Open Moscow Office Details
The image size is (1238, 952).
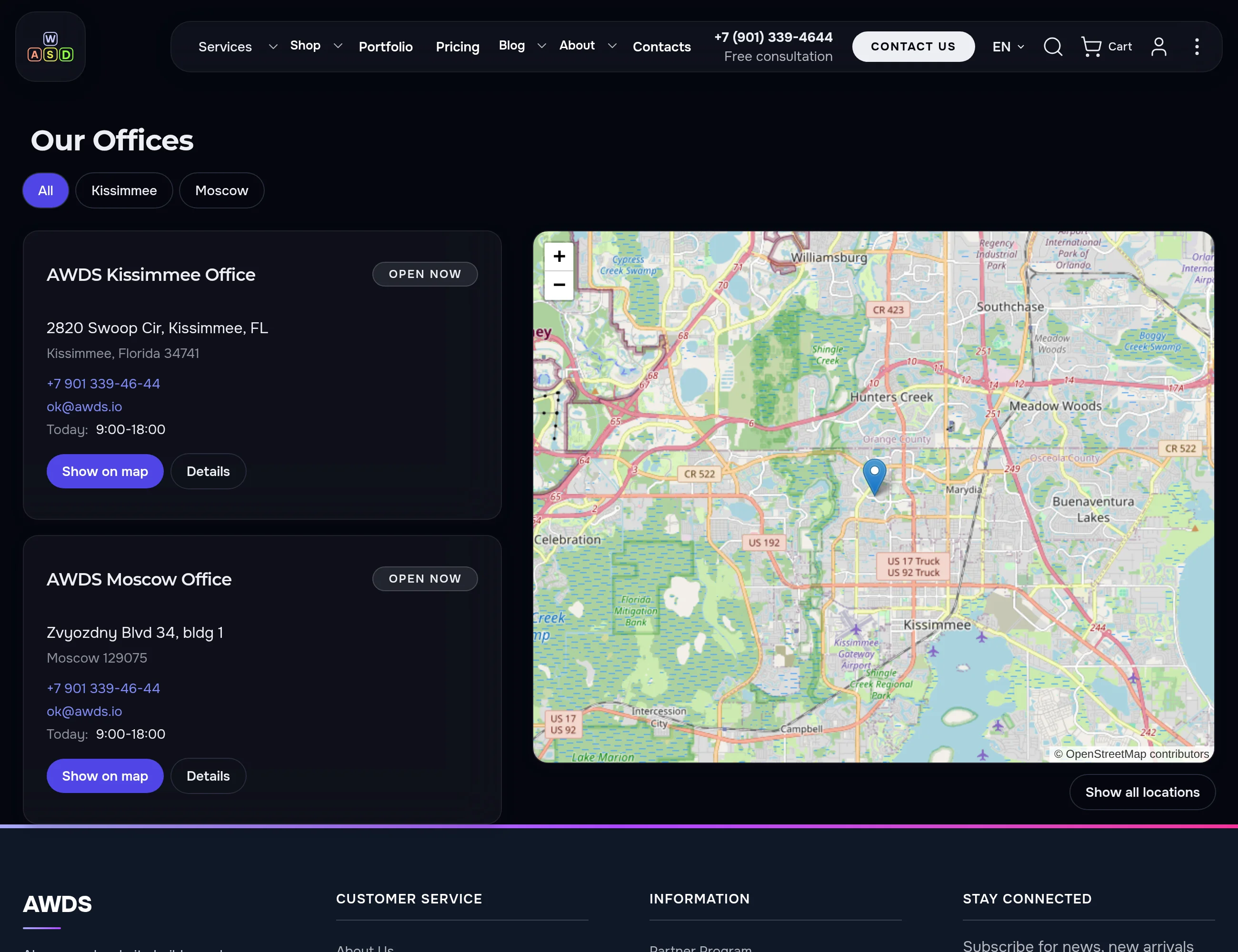pos(208,776)
